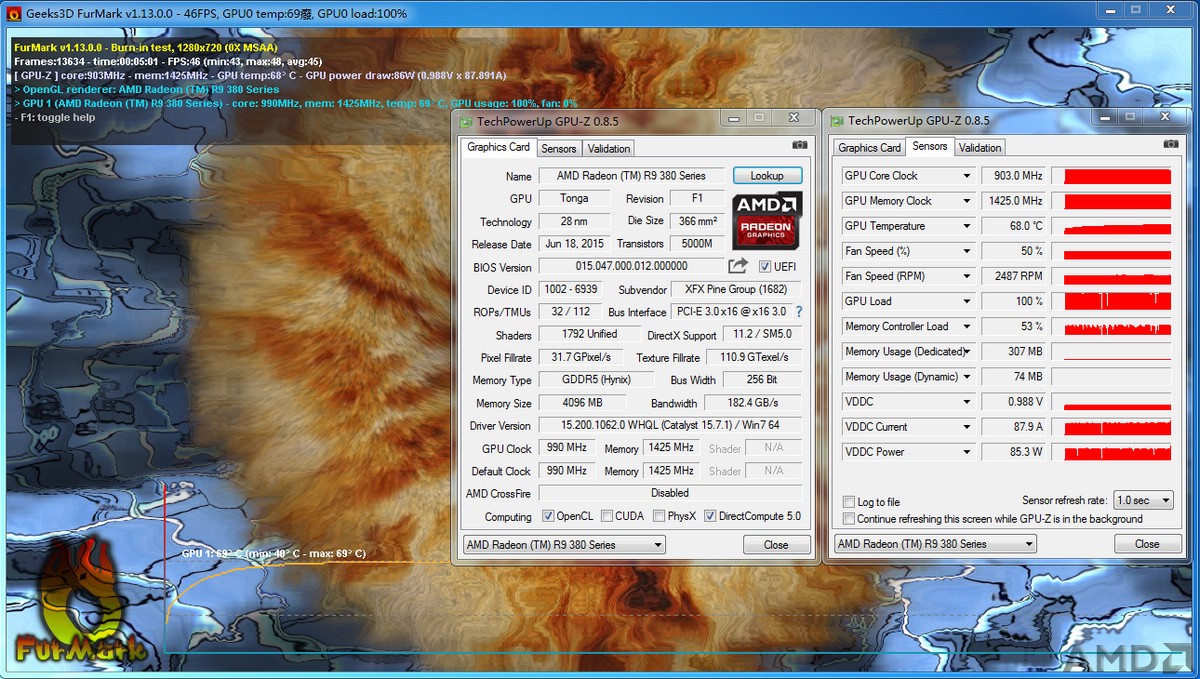Click the Memory Usage (Dedicated) reading "307 MB"

[x=1014, y=352]
